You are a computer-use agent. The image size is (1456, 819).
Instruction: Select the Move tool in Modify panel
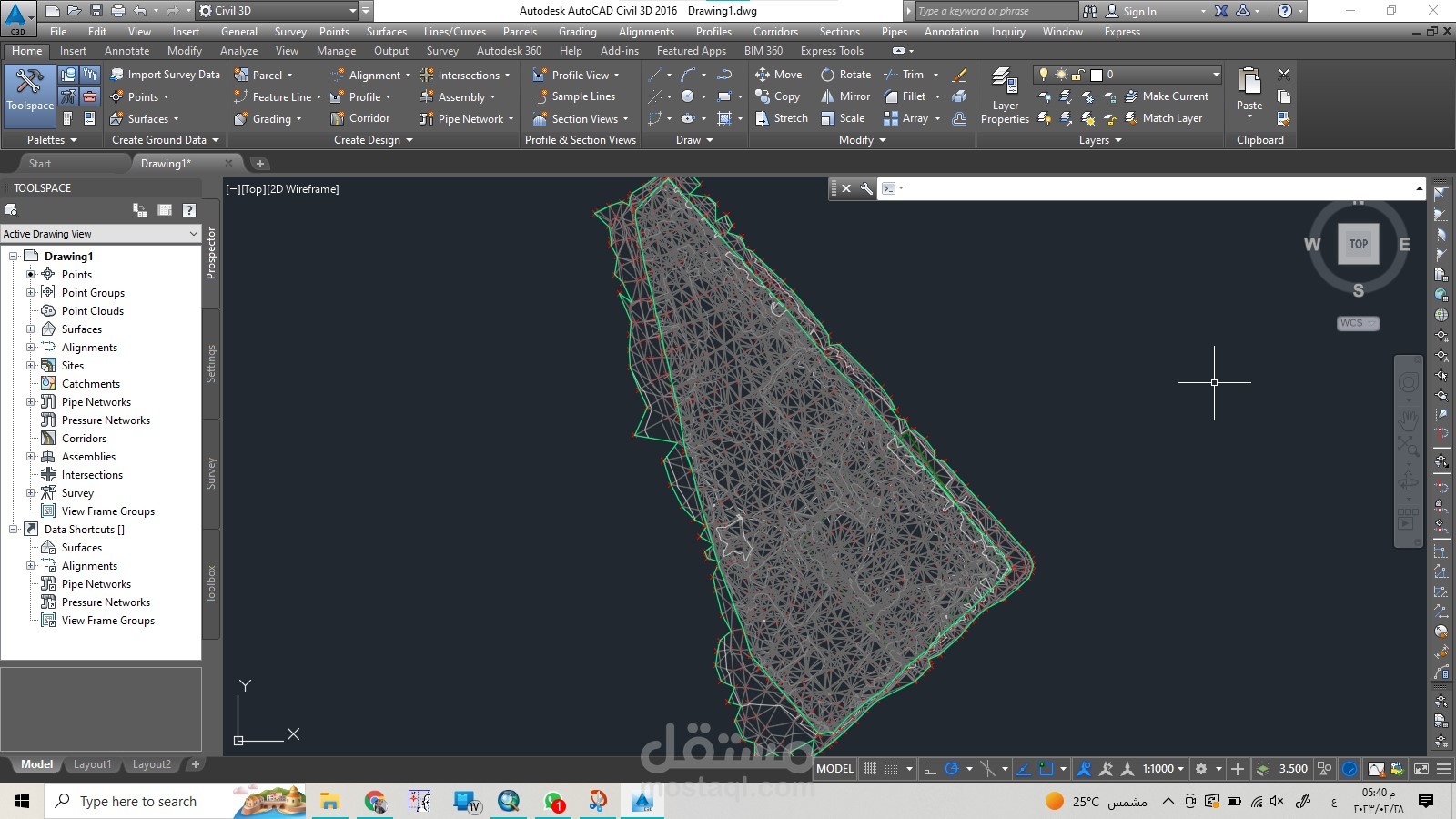coord(778,75)
